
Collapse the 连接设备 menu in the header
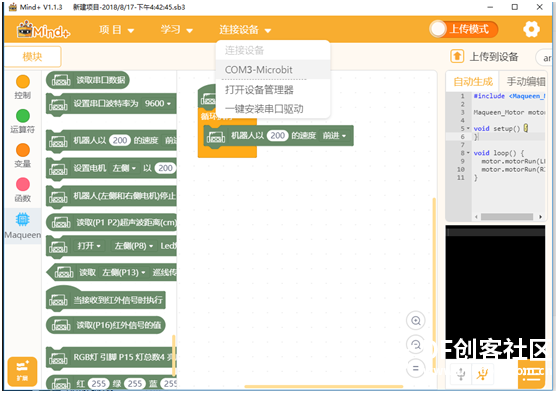[245, 30]
